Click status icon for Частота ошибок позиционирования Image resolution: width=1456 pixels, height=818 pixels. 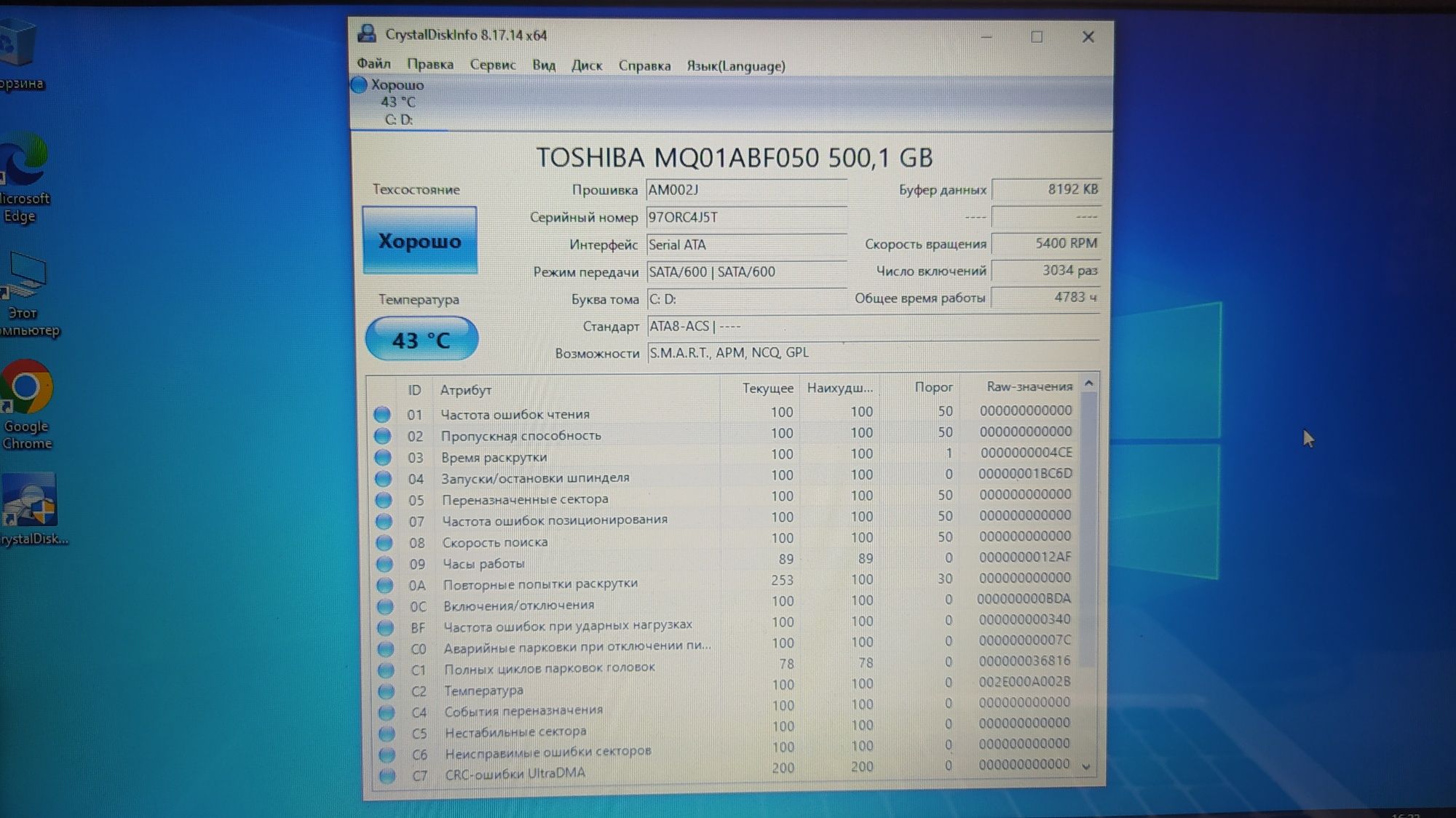click(384, 521)
